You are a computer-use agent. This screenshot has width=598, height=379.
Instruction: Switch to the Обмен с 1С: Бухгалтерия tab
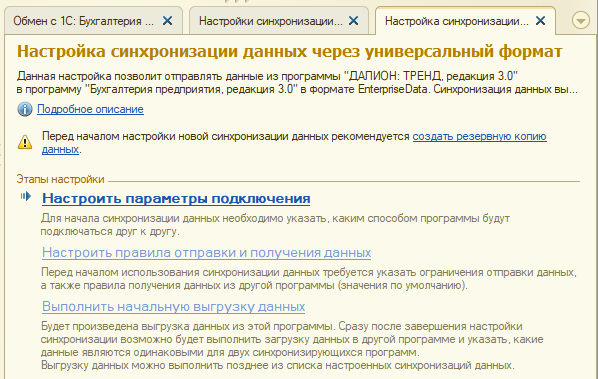click(84, 21)
